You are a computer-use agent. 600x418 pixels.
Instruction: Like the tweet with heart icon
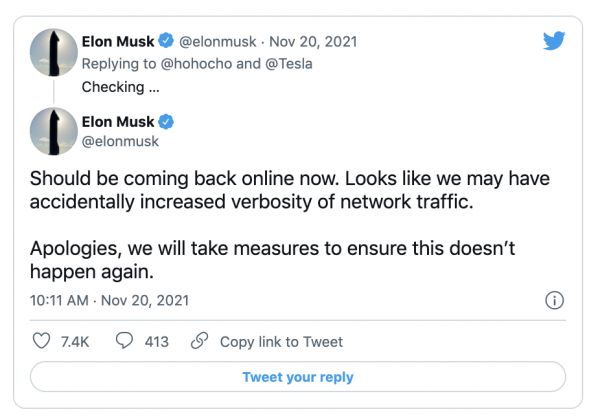[41, 341]
